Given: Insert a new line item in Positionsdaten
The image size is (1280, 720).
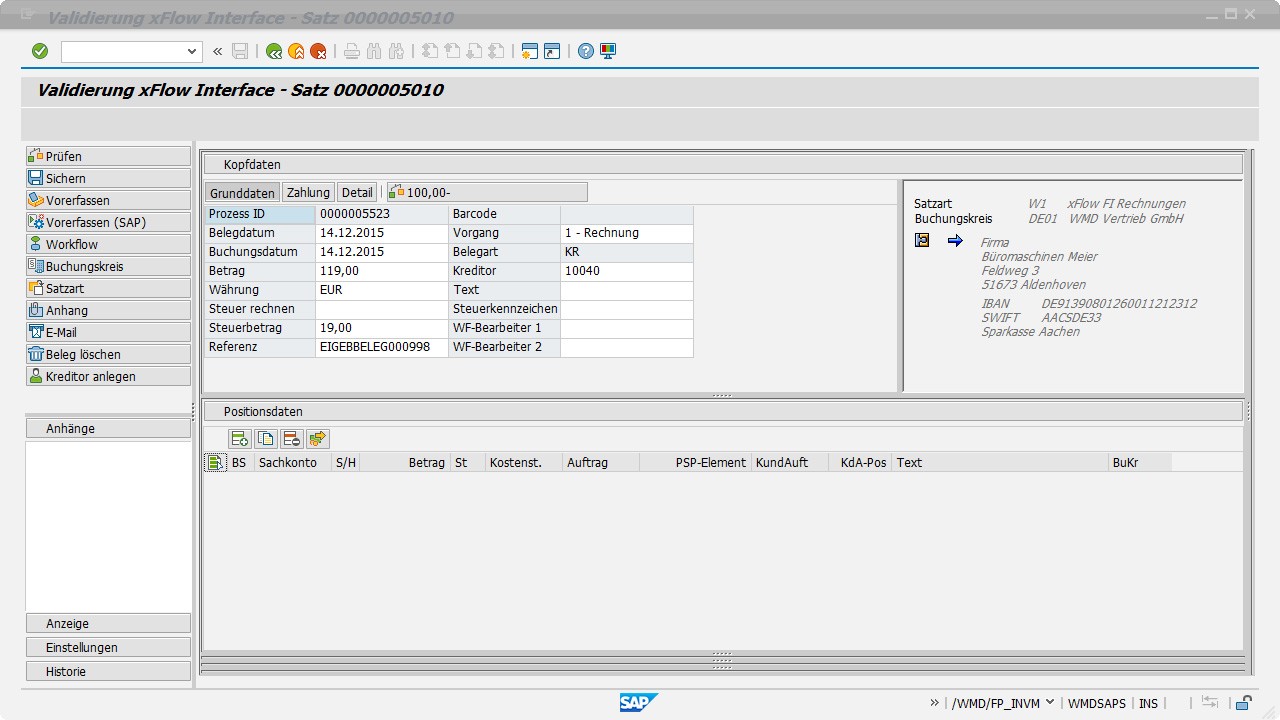Looking at the screenshot, I should click(x=239, y=438).
